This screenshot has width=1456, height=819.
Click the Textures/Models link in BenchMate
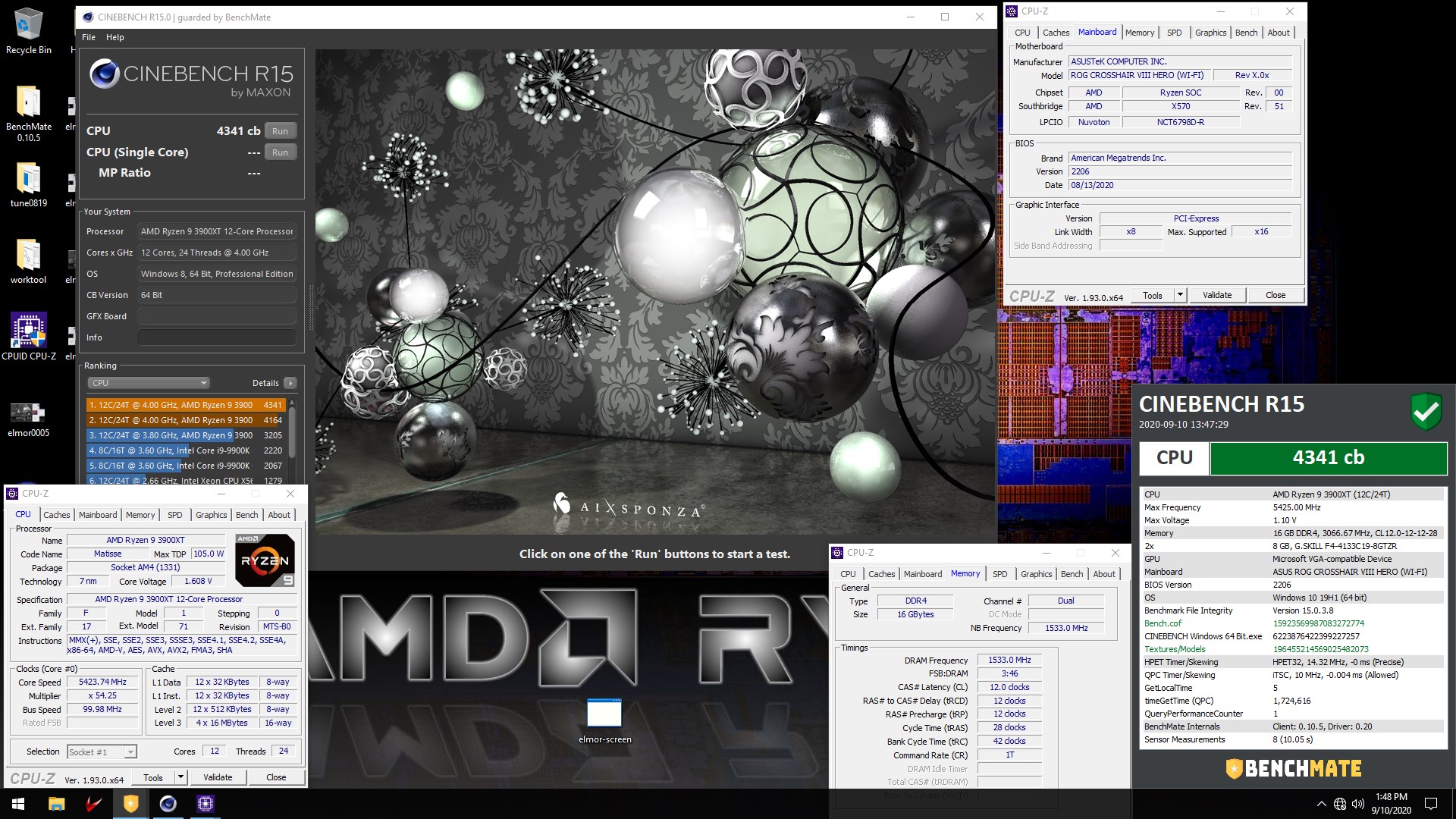click(x=1175, y=649)
